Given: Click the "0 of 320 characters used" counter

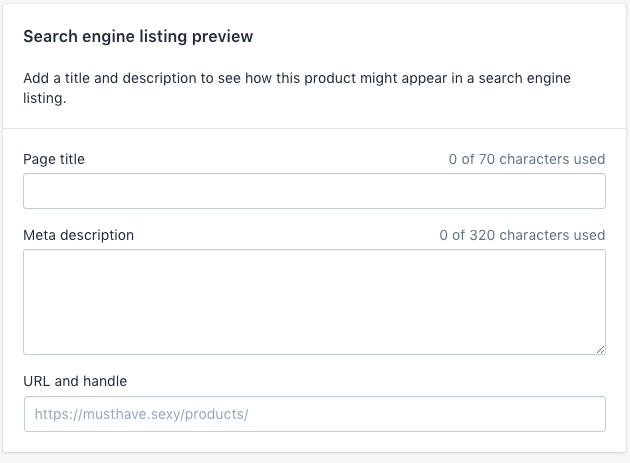Looking at the screenshot, I should tap(522, 235).
